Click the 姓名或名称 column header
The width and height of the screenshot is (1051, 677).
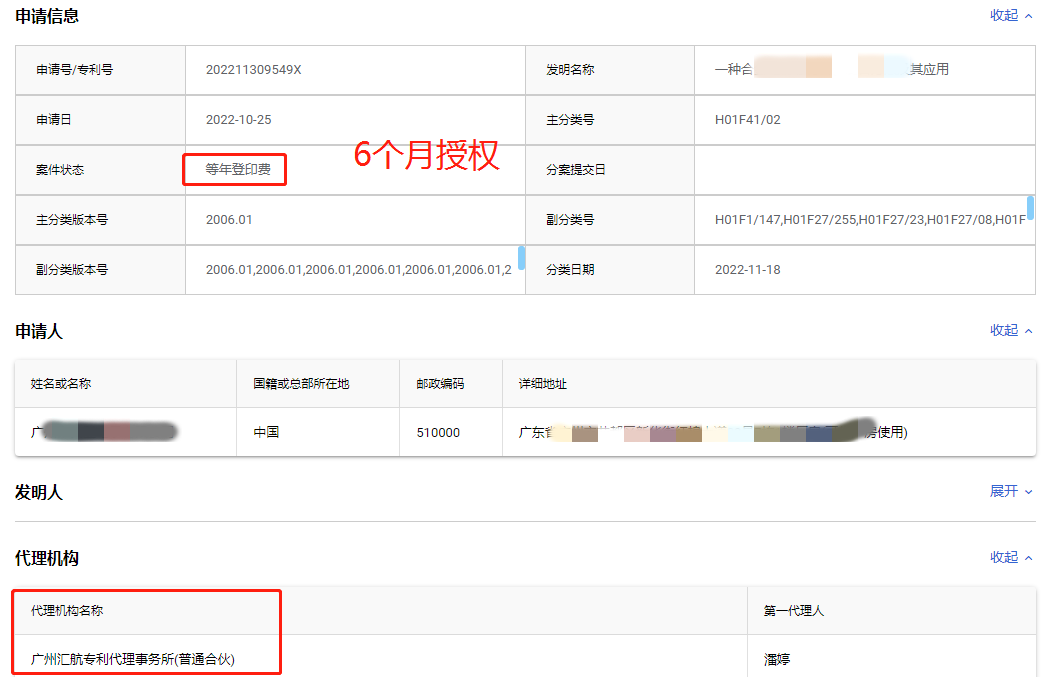click(61, 384)
